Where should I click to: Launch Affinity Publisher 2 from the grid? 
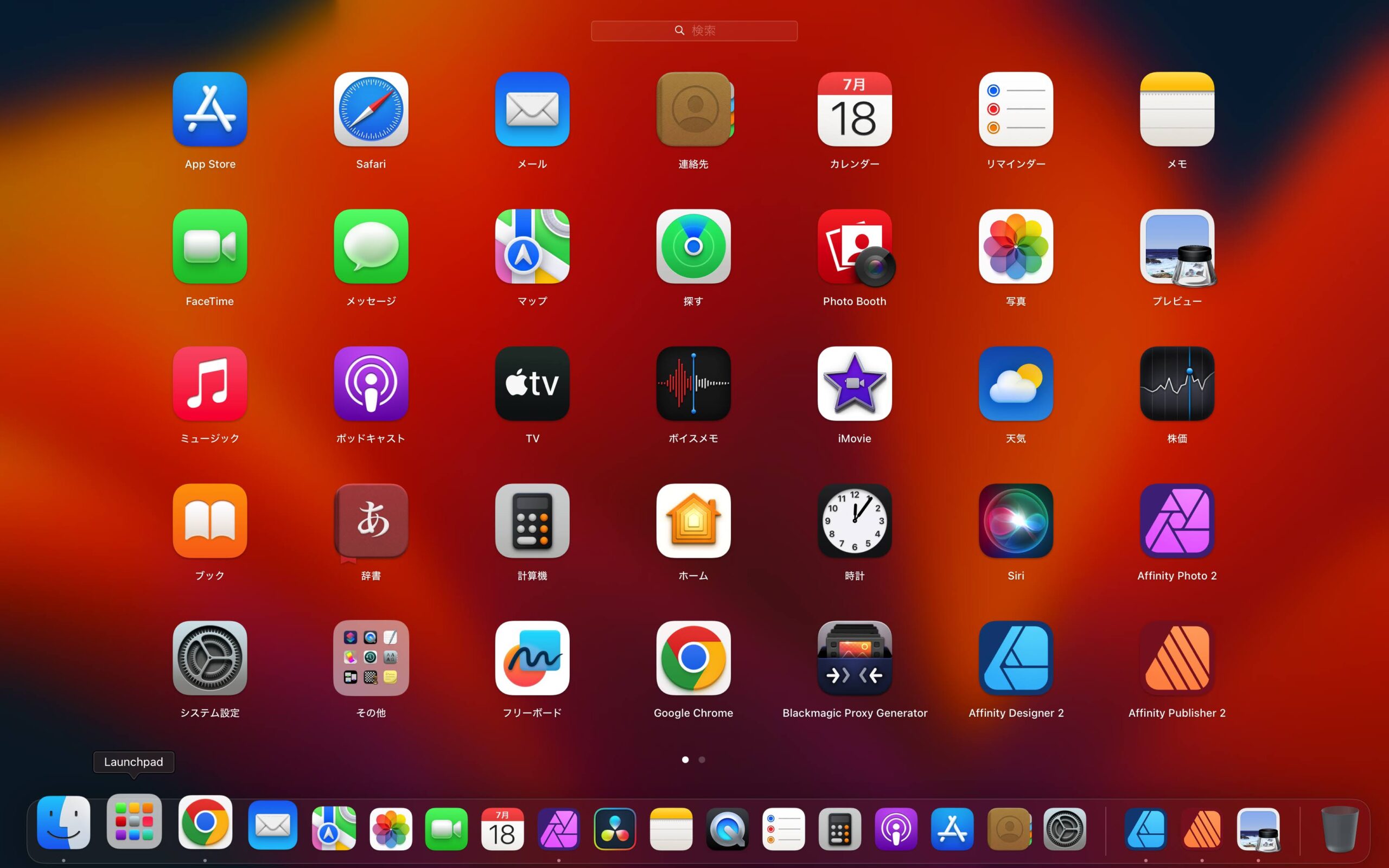point(1177,658)
